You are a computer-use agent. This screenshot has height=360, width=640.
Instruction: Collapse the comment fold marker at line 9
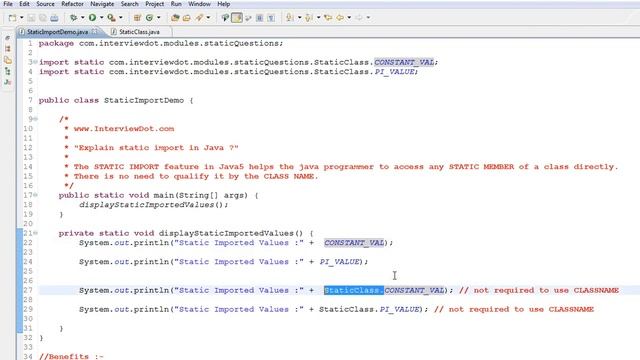35,119
